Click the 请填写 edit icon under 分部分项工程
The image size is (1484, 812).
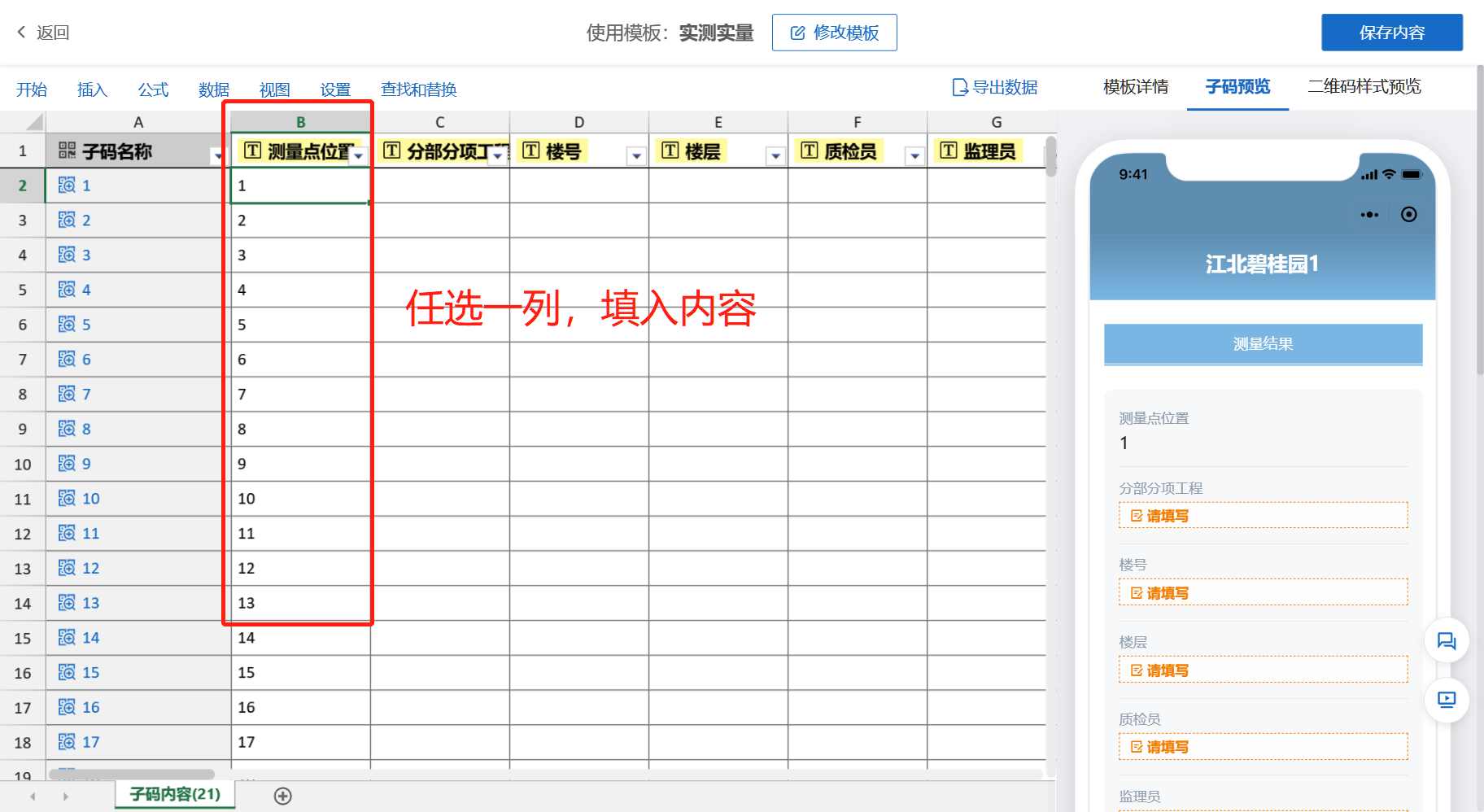pyautogui.click(x=1137, y=515)
